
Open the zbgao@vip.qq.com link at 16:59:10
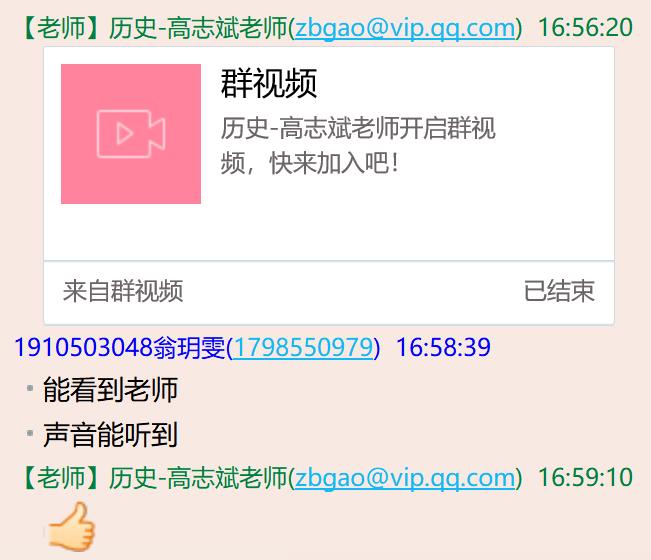pyautogui.click(x=405, y=478)
